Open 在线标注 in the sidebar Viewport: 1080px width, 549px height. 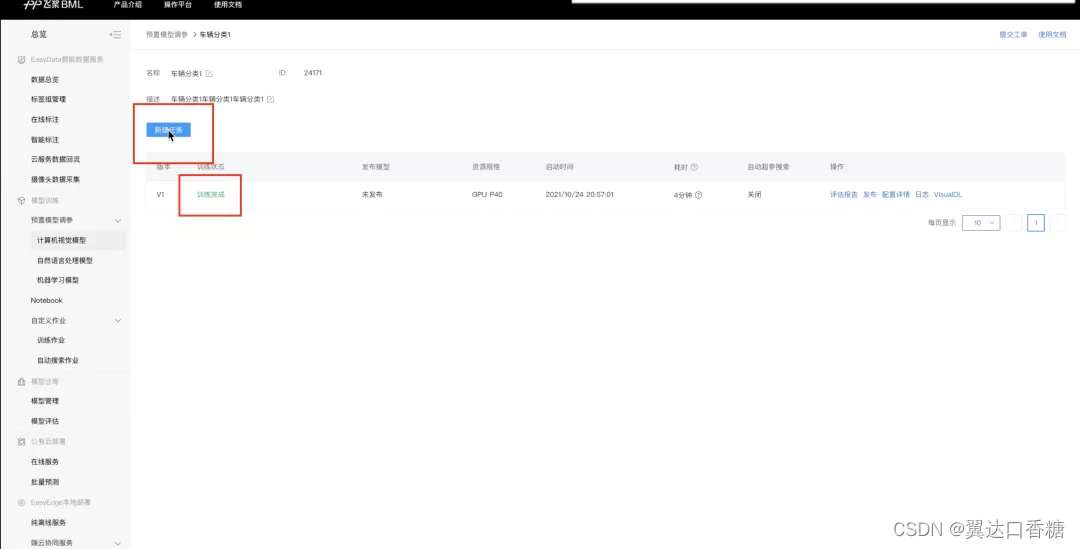click(45, 119)
